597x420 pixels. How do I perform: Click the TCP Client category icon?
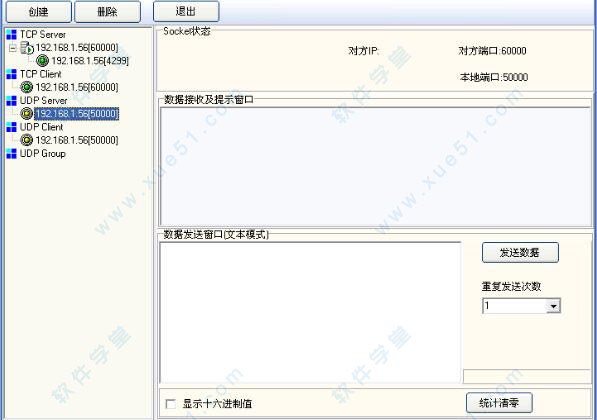[x=11, y=74]
